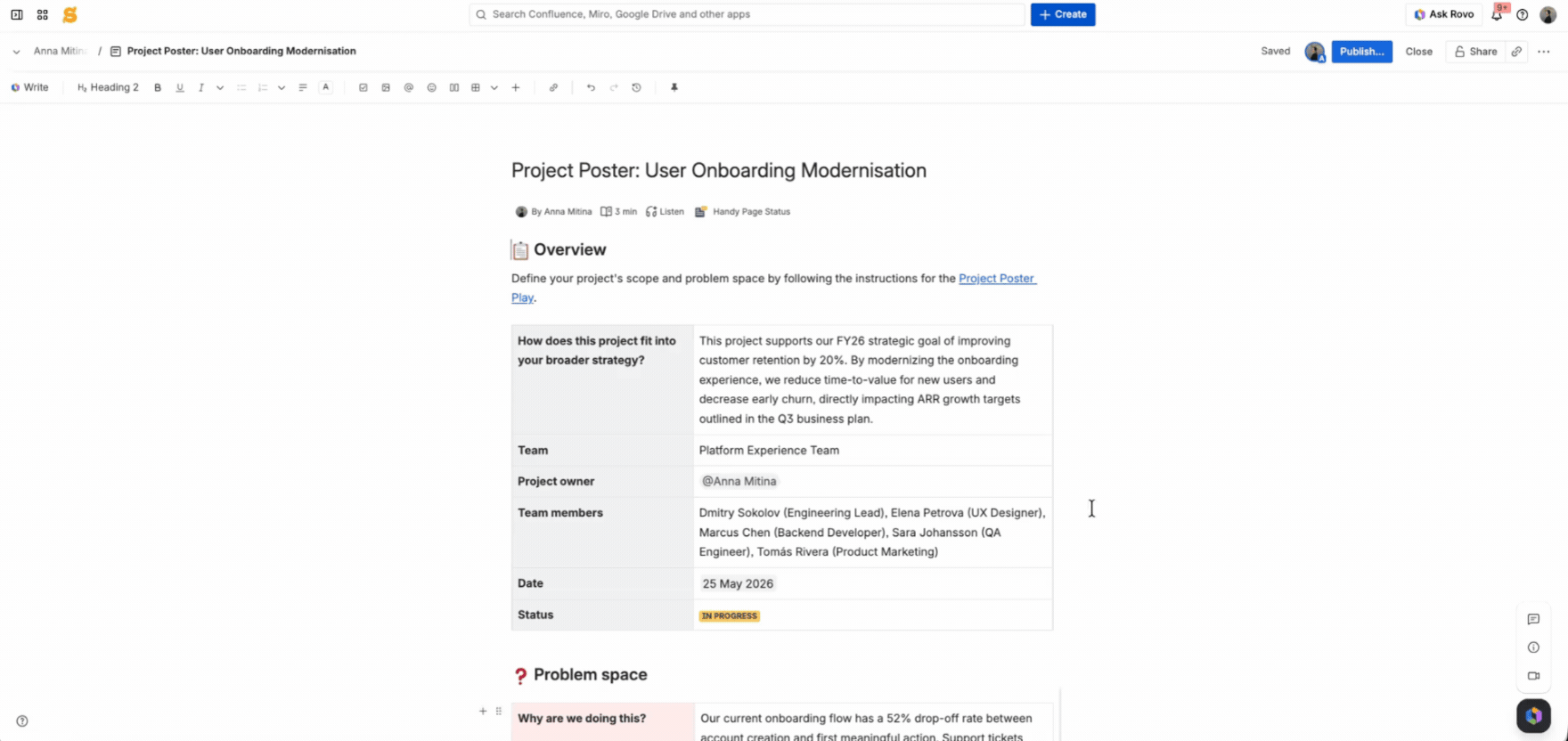Click the Platform Experience Team cell
Viewport: 1568px width, 741px height.
click(x=873, y=451)
